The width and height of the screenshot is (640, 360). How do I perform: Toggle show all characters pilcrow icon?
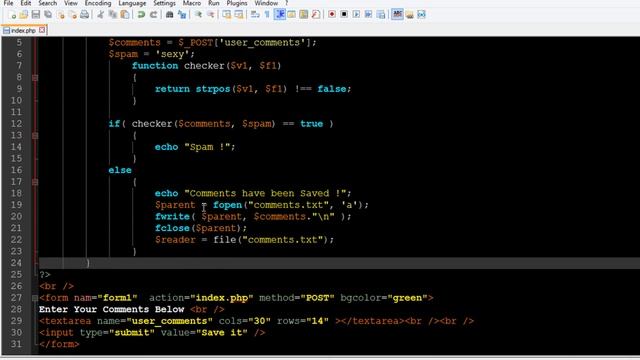pos(267,15)
